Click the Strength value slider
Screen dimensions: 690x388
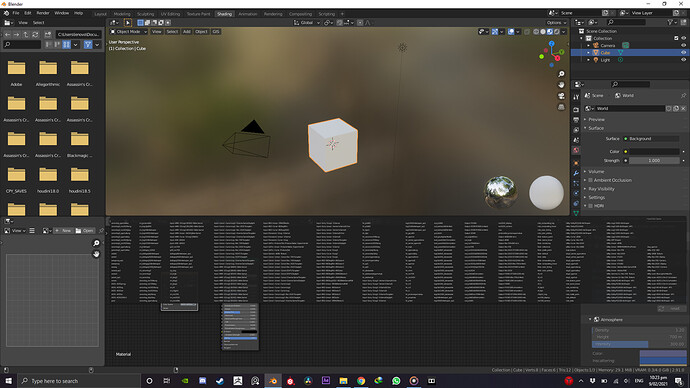tap(654, 161)
